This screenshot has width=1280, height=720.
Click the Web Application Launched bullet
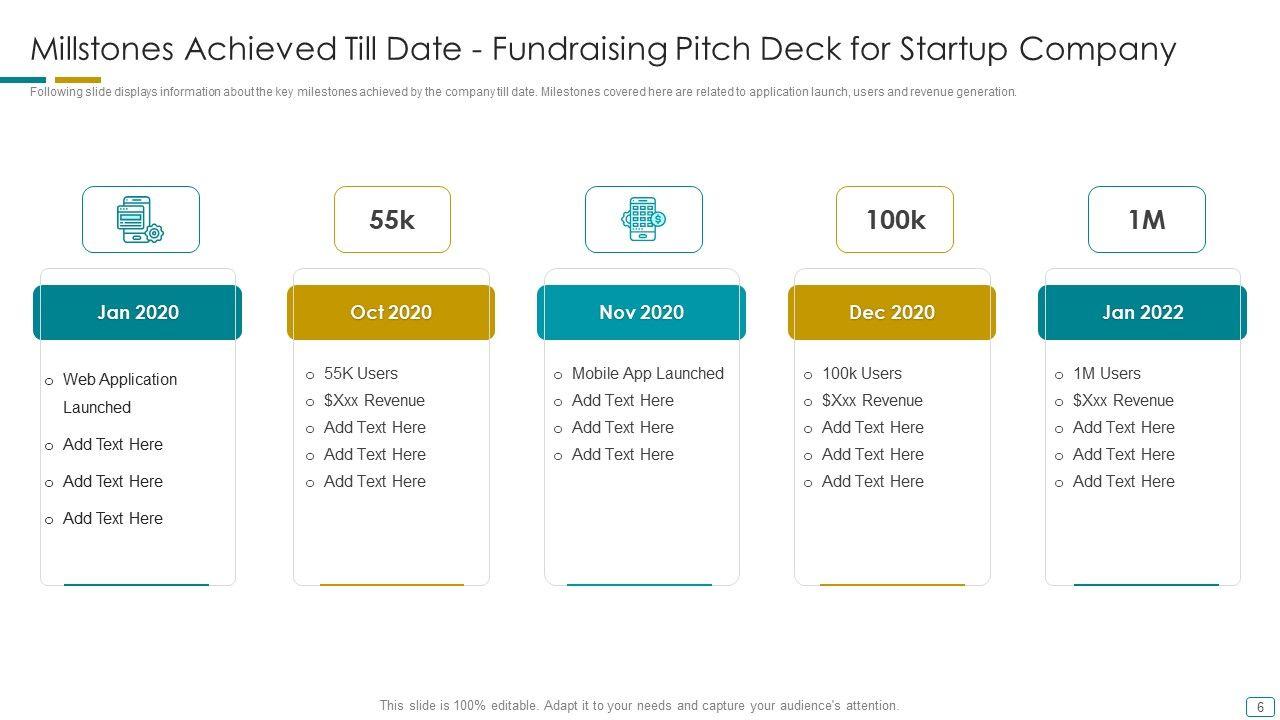(120, 393)
